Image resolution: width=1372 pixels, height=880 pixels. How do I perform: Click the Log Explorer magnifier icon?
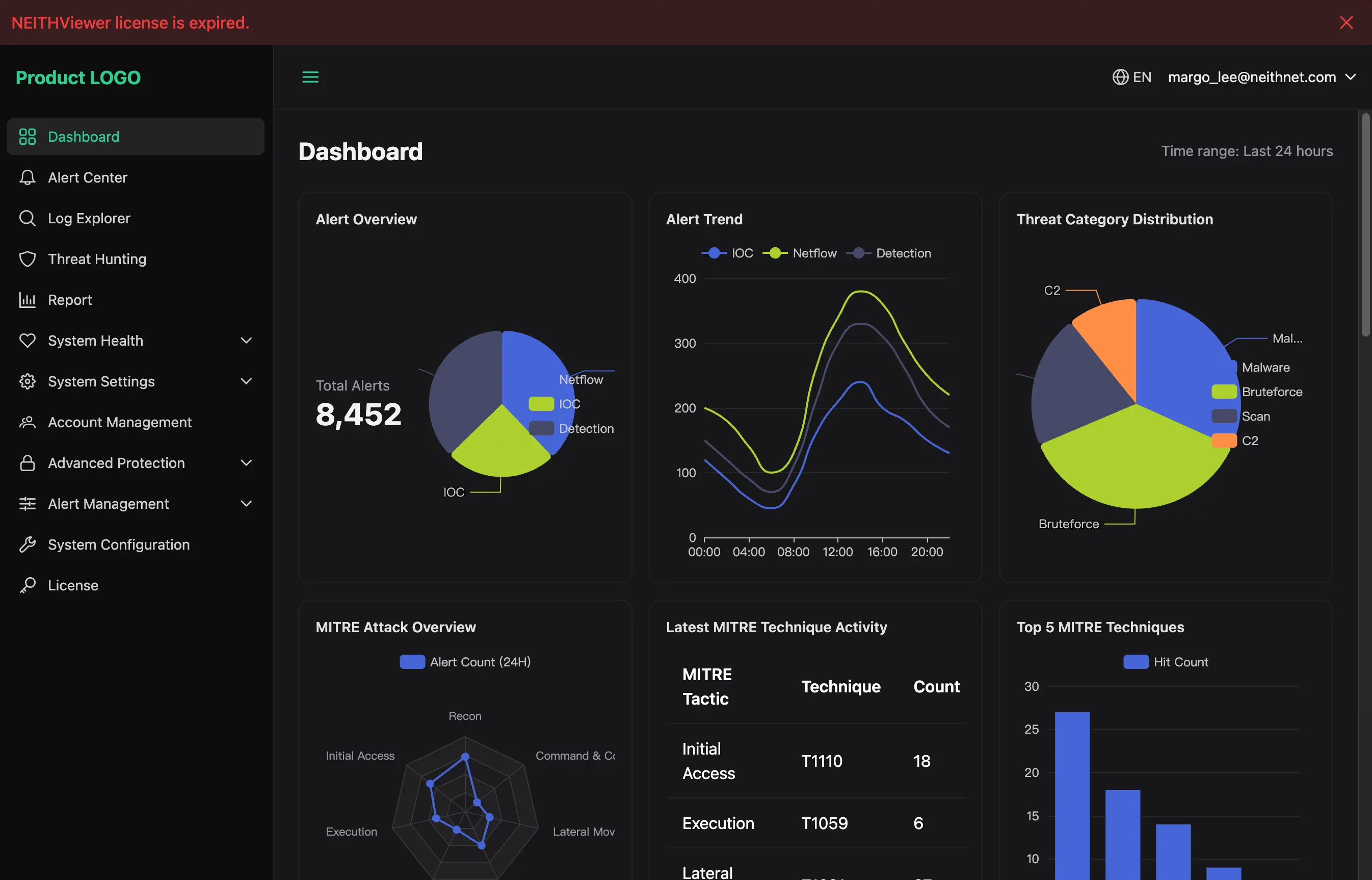(x=28, y=218)
